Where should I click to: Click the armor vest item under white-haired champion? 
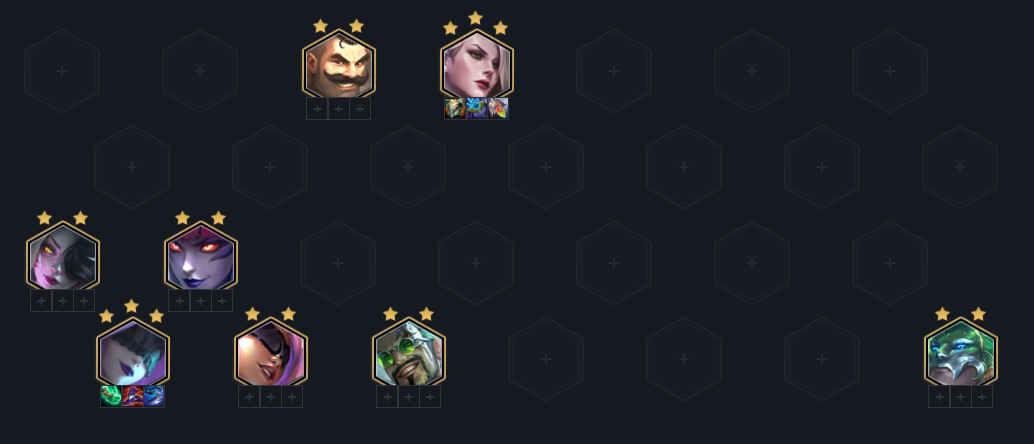coord(455,108)
